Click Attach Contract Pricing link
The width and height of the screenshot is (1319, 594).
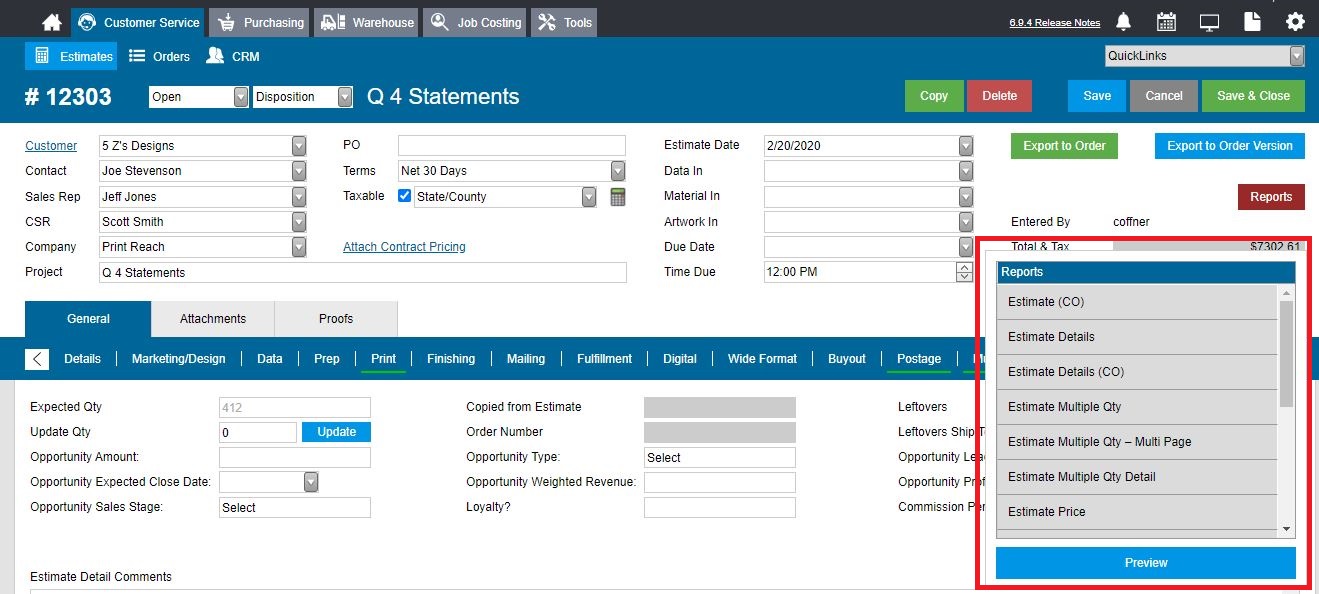(404, 247)
